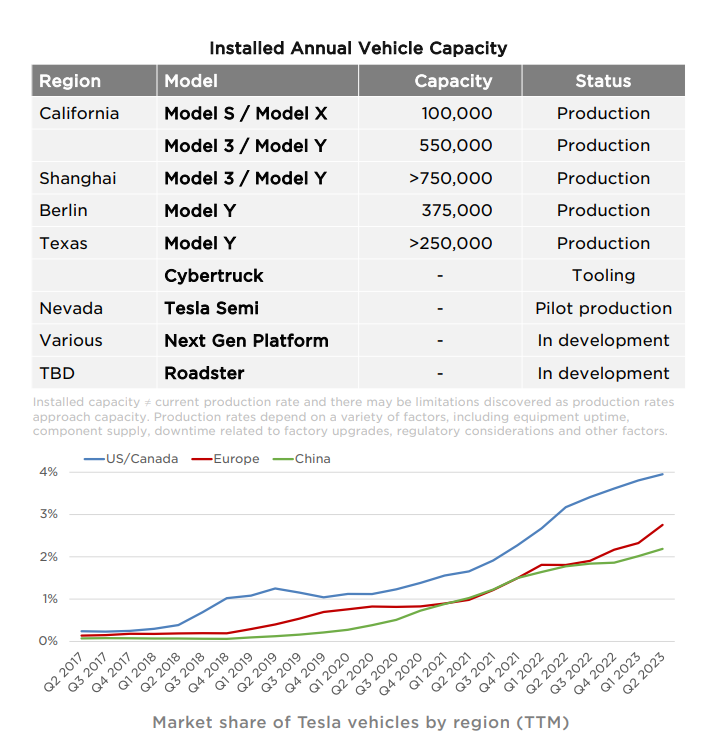
Task: Click the 'US/Canada' legend entry
Action: click(x=131, y=459)
